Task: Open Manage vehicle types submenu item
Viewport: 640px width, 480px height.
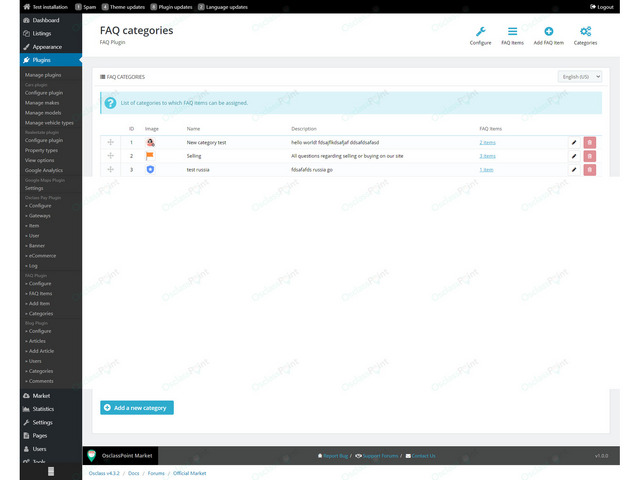Action: pyautogui.click(x=49, y=123)
